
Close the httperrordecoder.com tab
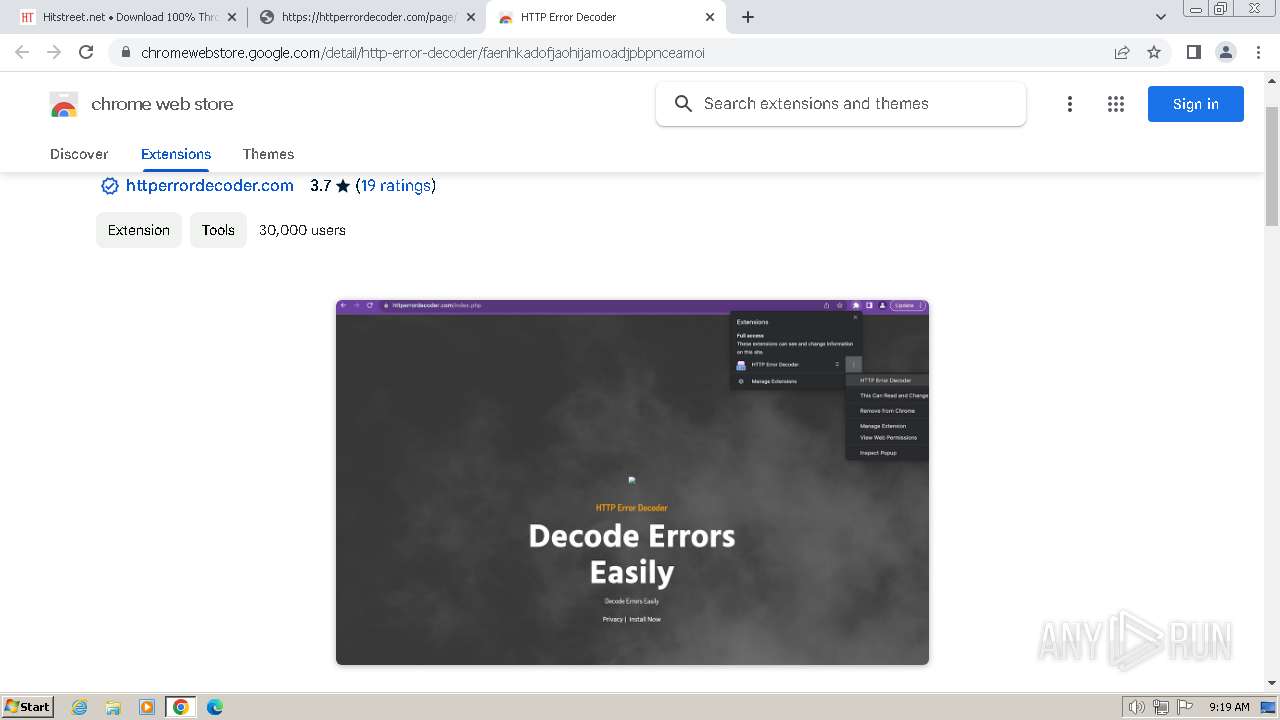[x=470, y=17]
